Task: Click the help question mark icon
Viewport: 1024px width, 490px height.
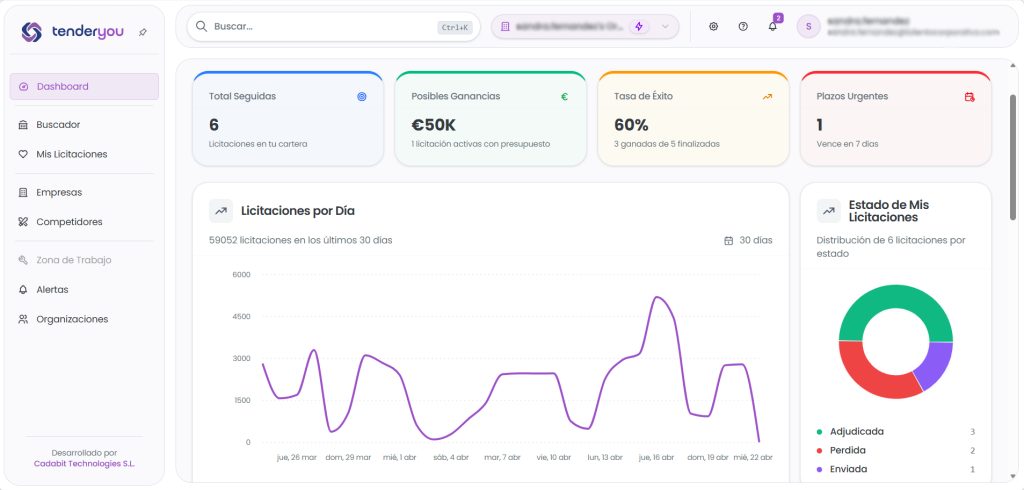Action: click(743, 26)
